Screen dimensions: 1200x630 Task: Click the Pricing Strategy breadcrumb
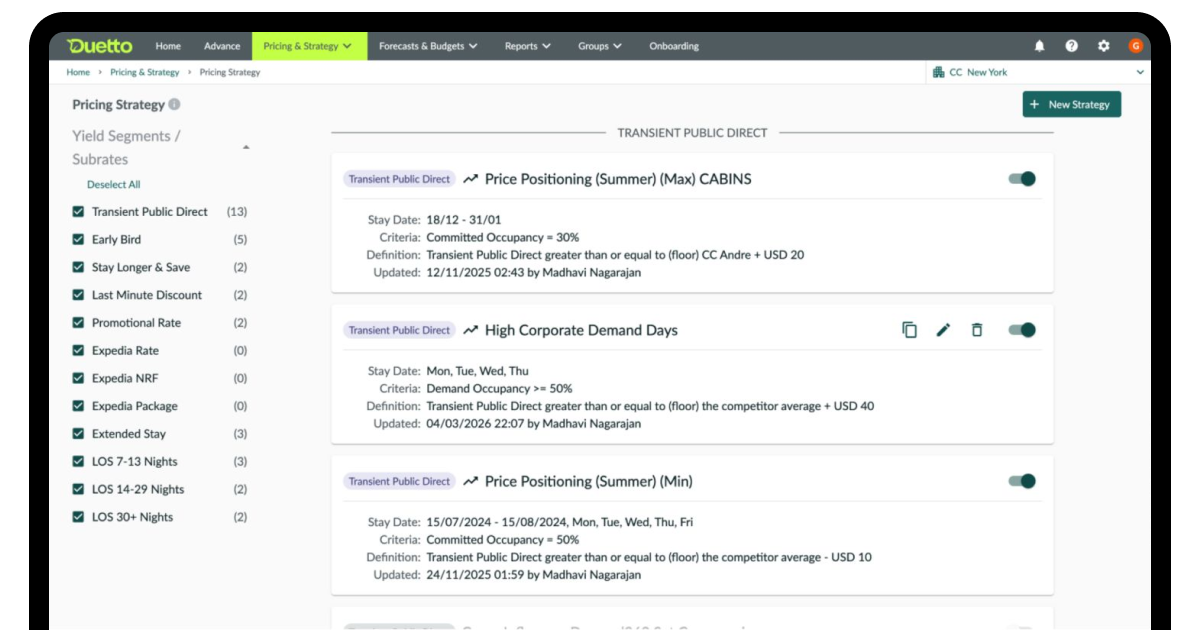point(230,72)
